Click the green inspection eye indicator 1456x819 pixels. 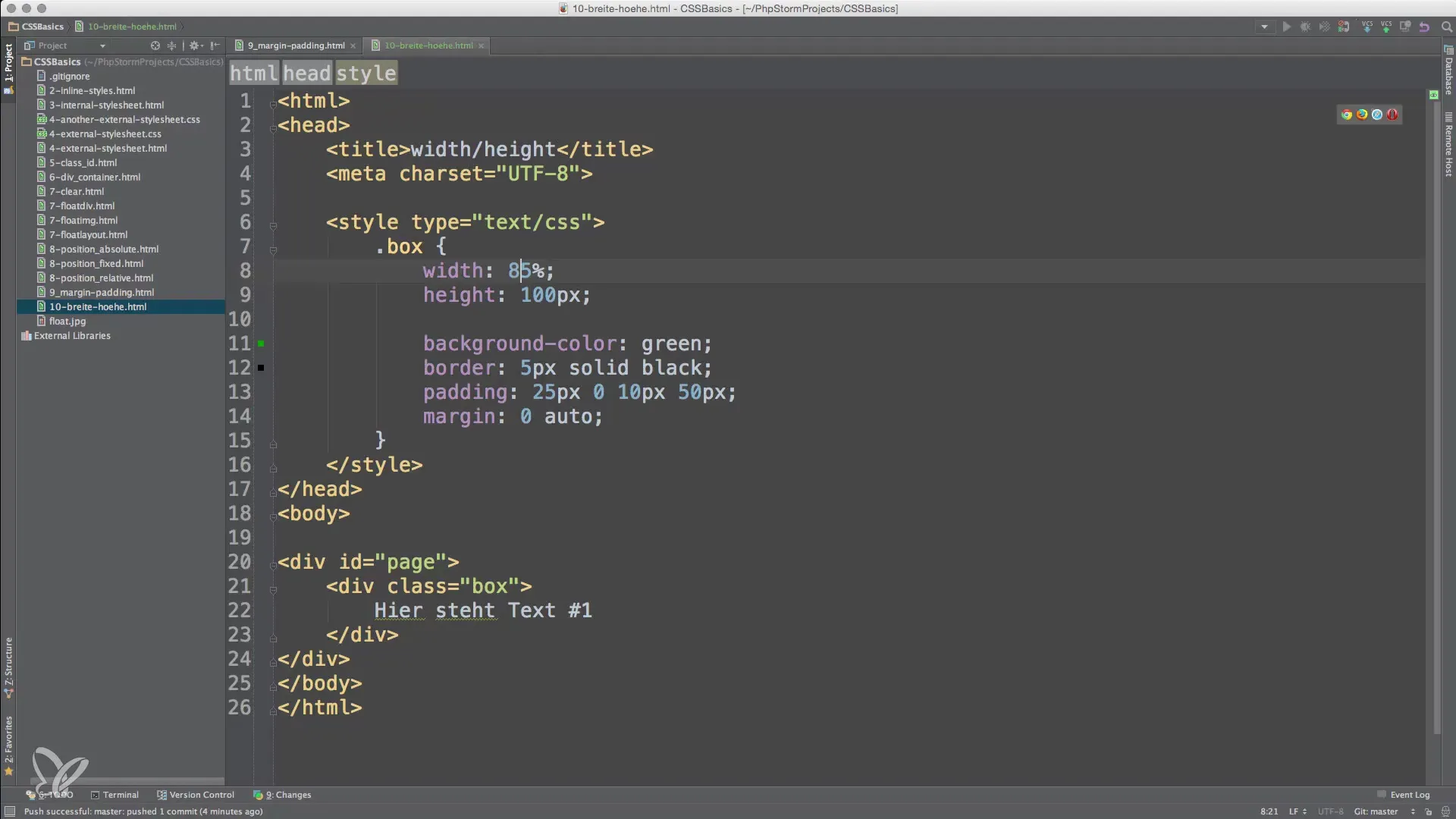(1434, 95)
